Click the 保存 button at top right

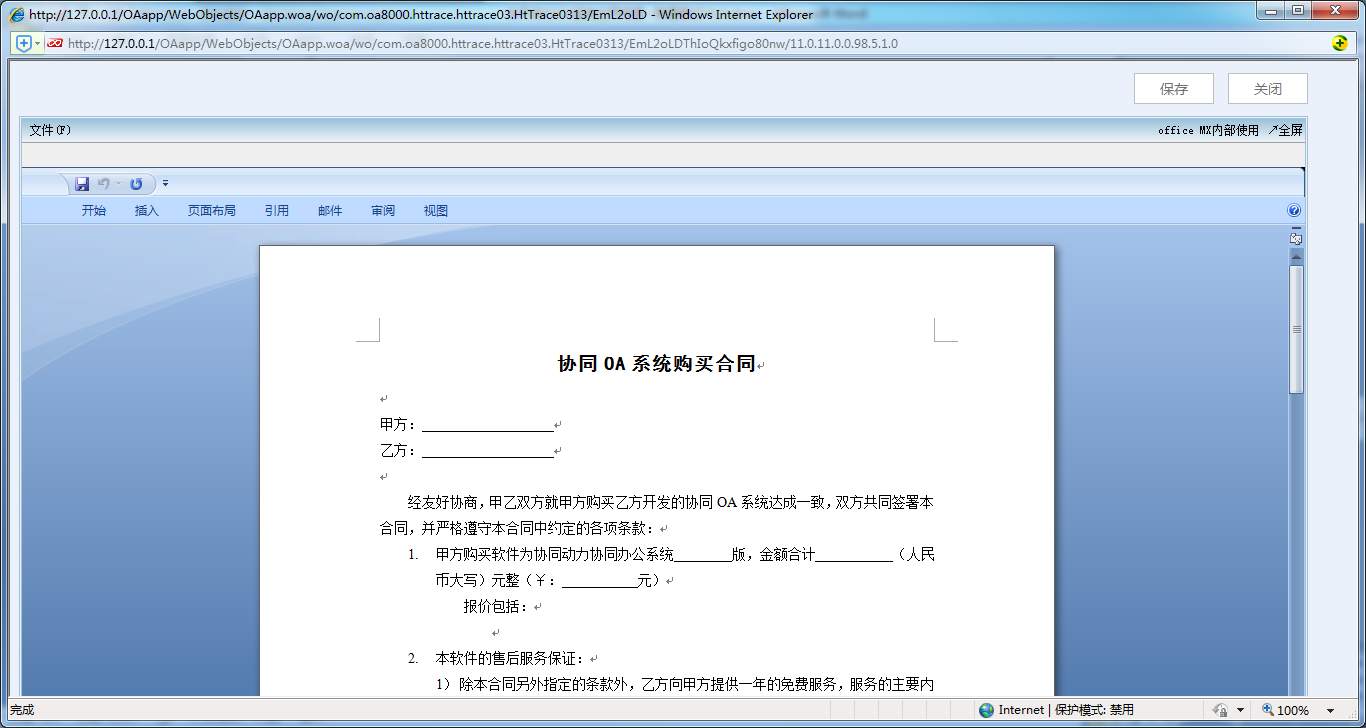click(1173, 88)
